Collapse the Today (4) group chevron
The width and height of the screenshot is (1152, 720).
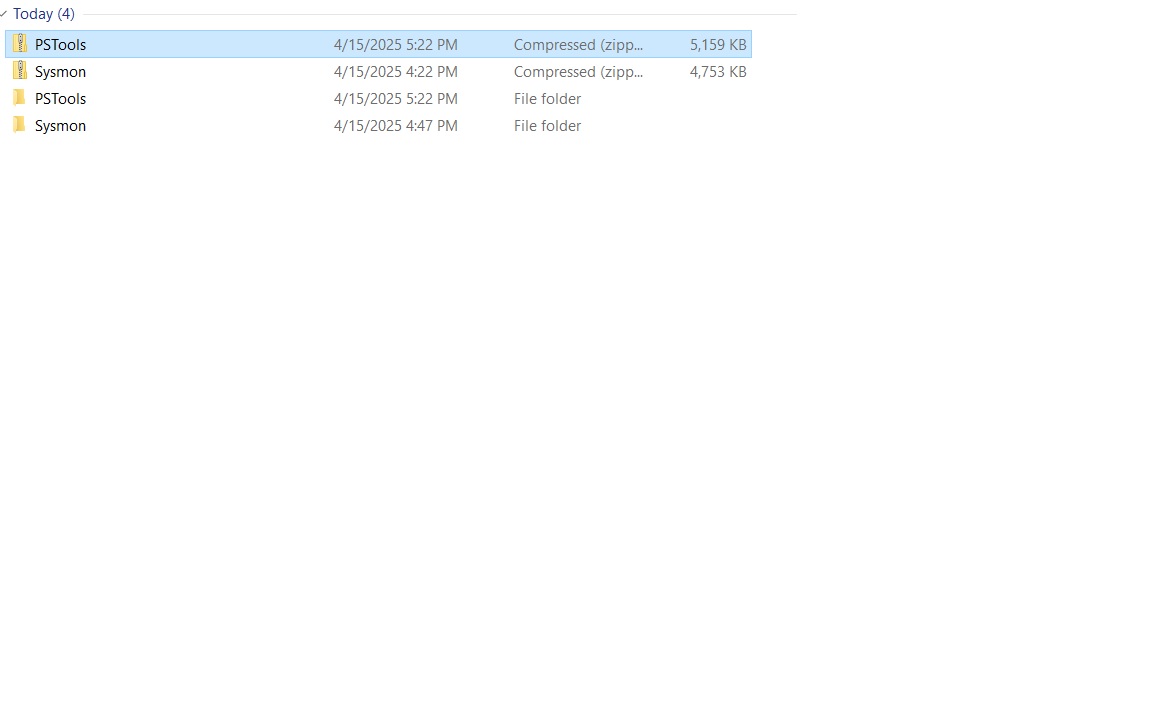pyautogui.click(x=4, y=14)
